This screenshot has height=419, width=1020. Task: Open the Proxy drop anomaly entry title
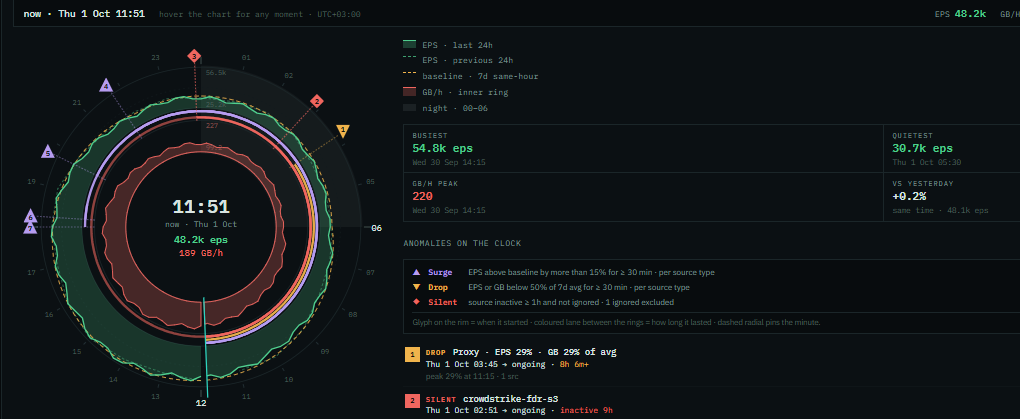(535, 352)
